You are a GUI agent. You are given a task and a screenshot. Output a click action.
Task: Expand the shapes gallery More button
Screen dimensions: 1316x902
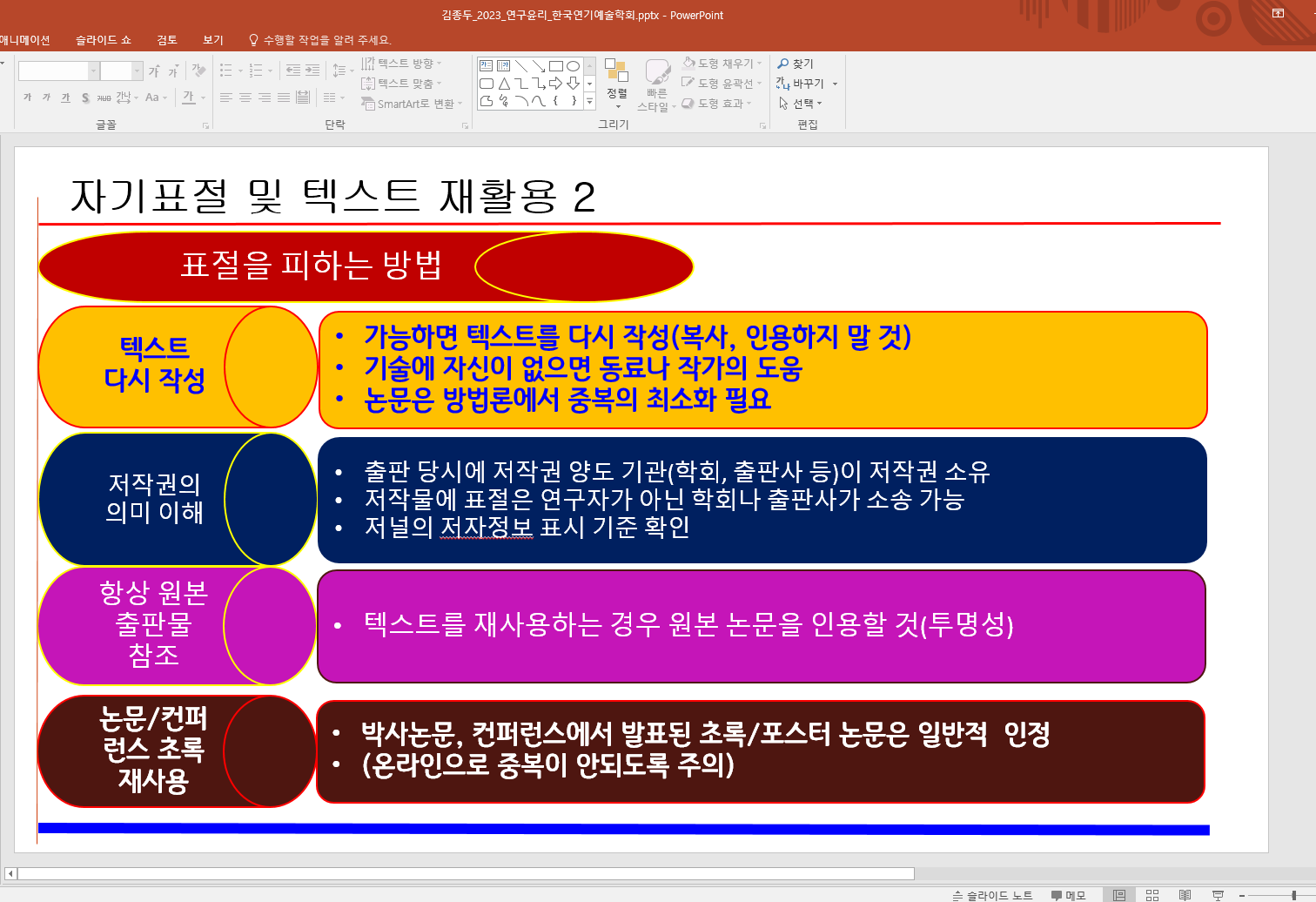pos(589,101)
